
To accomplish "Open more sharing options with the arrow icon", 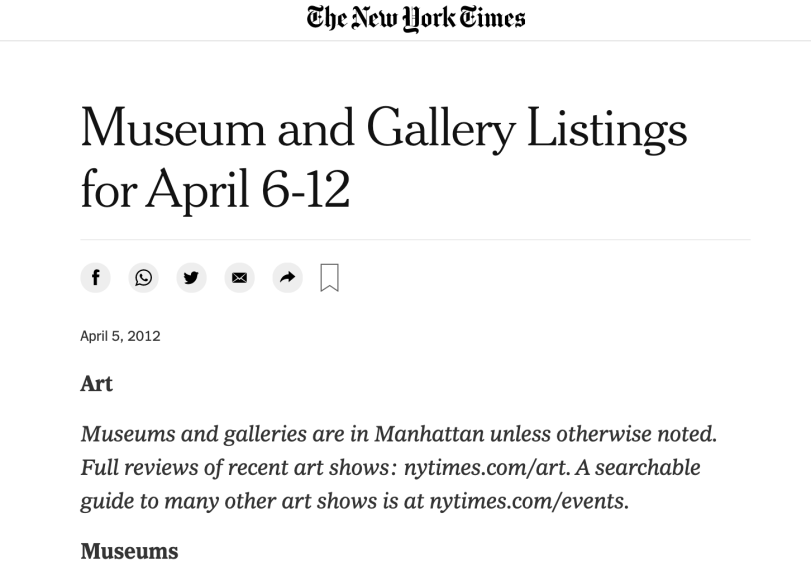I will coord(288,279).
